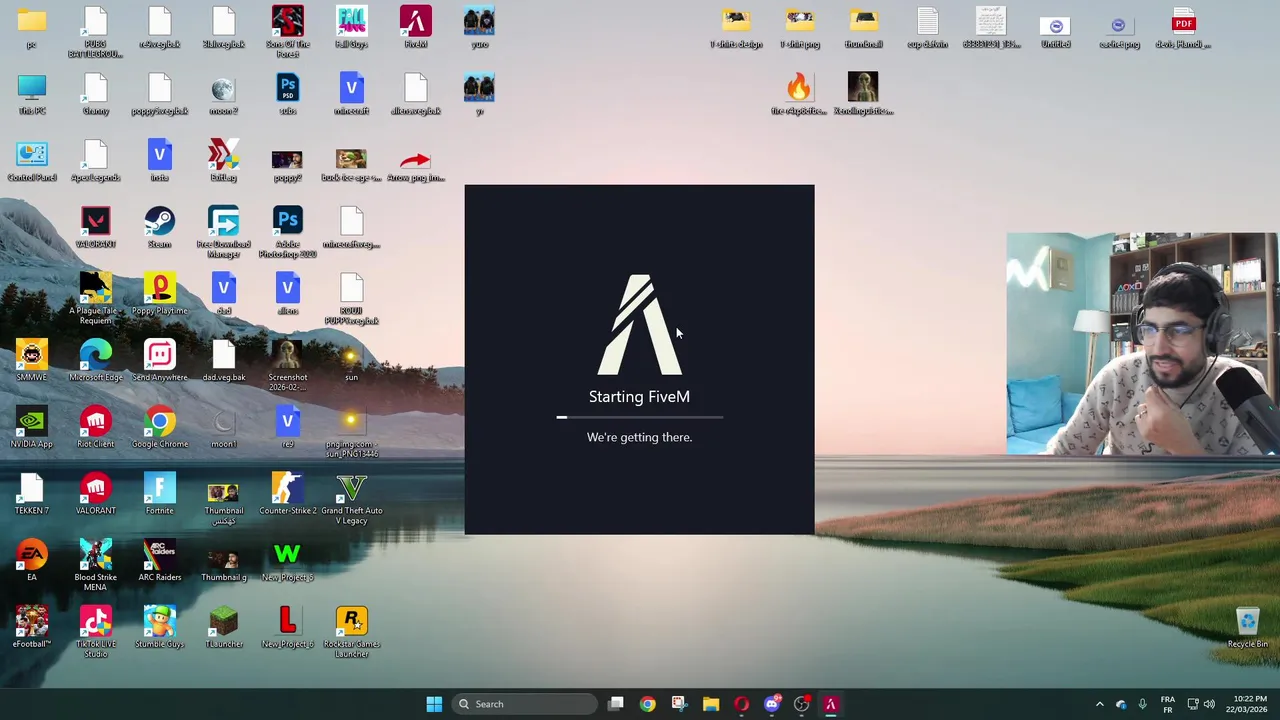Select the Screenshot 2026-02 alien thumbnail
The height and width of the screenshot is (720, 1280).
click(287, 365)
